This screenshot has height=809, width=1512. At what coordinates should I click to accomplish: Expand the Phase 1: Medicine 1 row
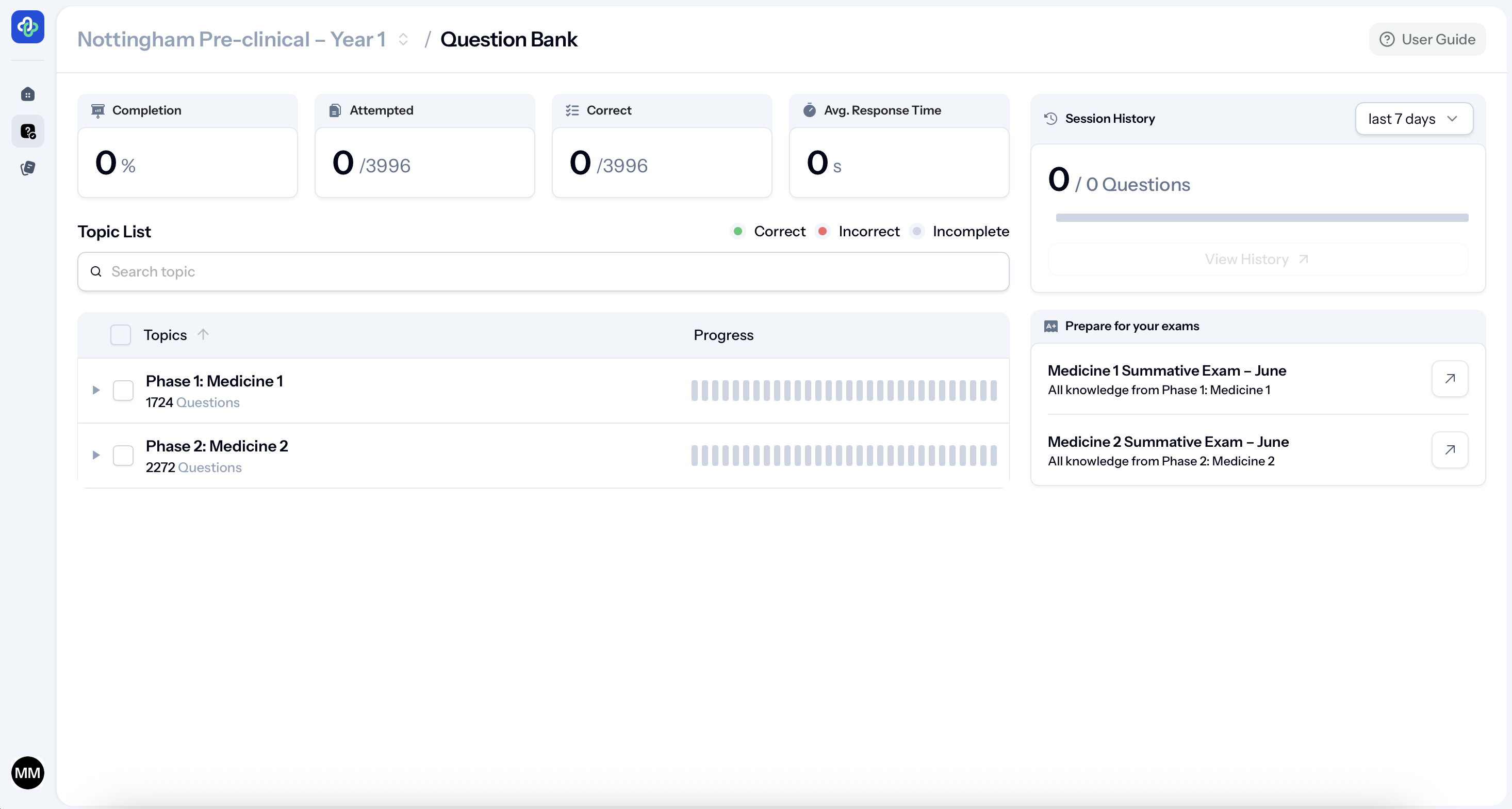click(96, 391)
